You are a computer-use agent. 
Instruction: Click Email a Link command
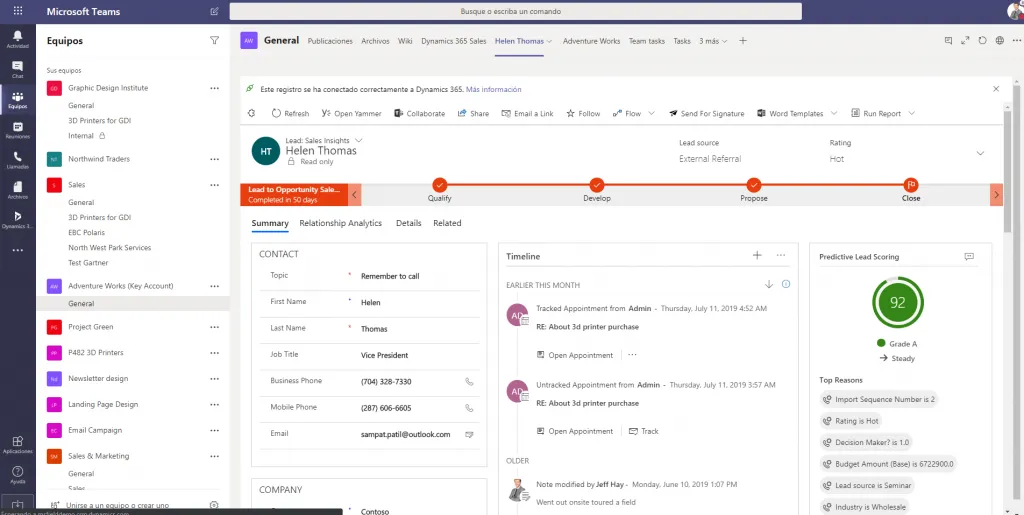[x=527, y=114]
